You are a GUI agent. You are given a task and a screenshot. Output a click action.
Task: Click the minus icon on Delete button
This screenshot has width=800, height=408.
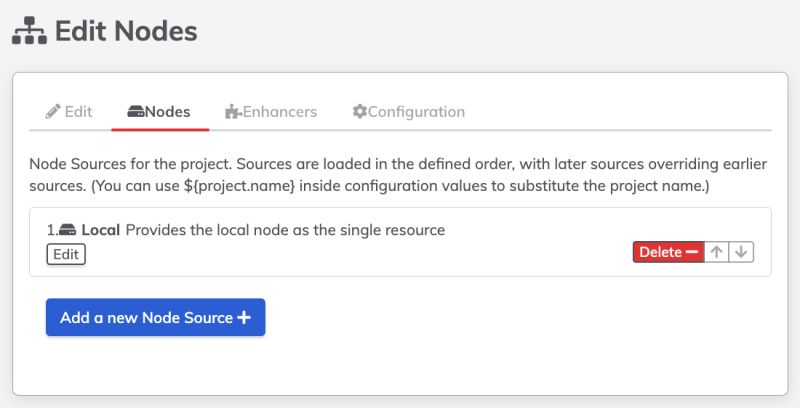click(692, 252)
